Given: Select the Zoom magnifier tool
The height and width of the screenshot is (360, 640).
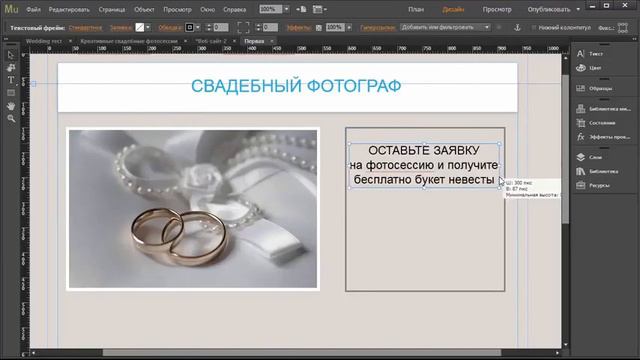Looking at the screenshot, I should (x=11, y=118).
